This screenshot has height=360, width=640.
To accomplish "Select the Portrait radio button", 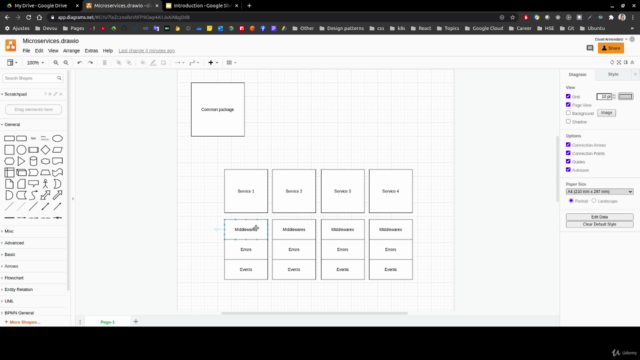I will (x=571, y=201).
